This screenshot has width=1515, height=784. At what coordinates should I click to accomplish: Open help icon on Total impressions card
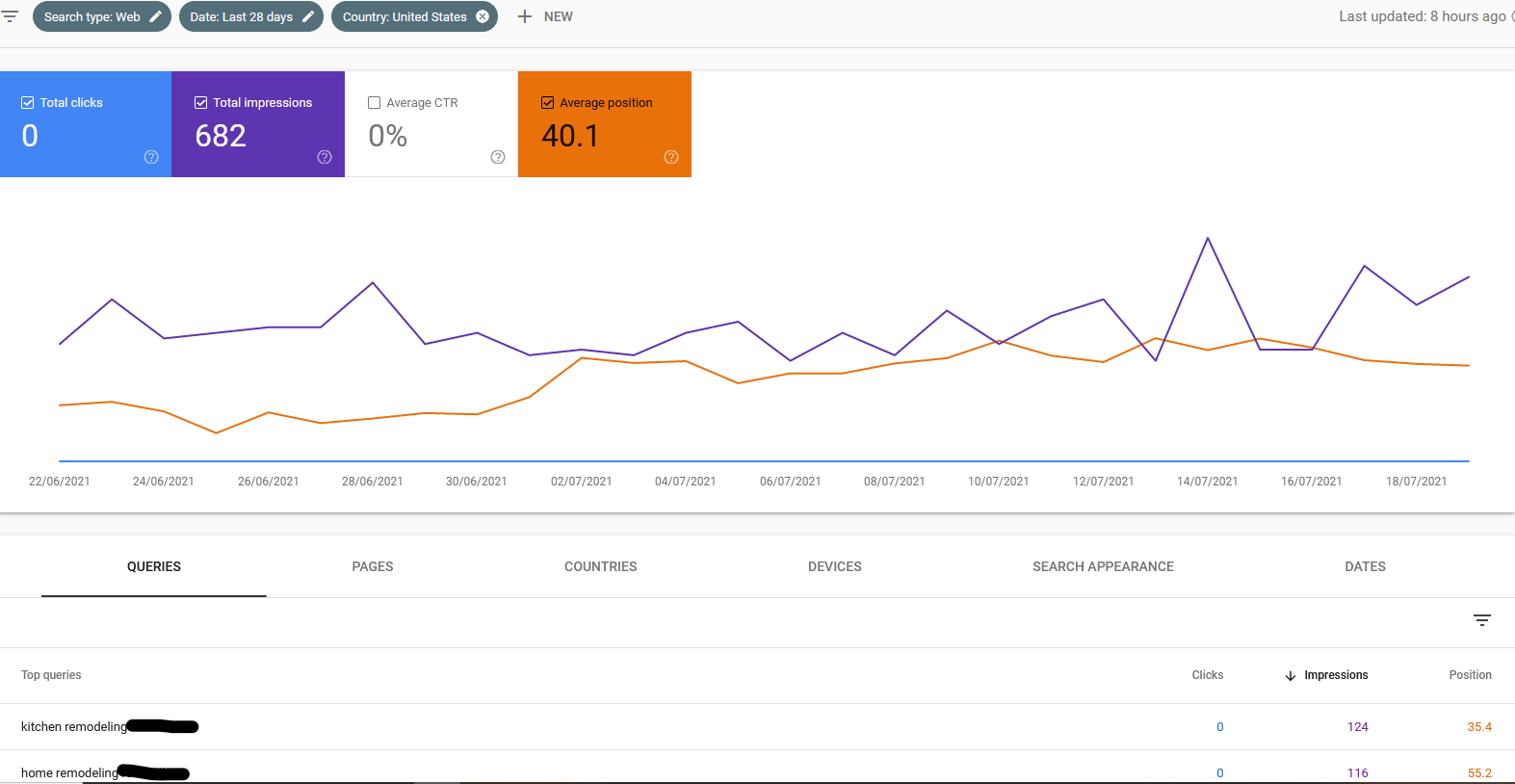(x=325, y=157)
